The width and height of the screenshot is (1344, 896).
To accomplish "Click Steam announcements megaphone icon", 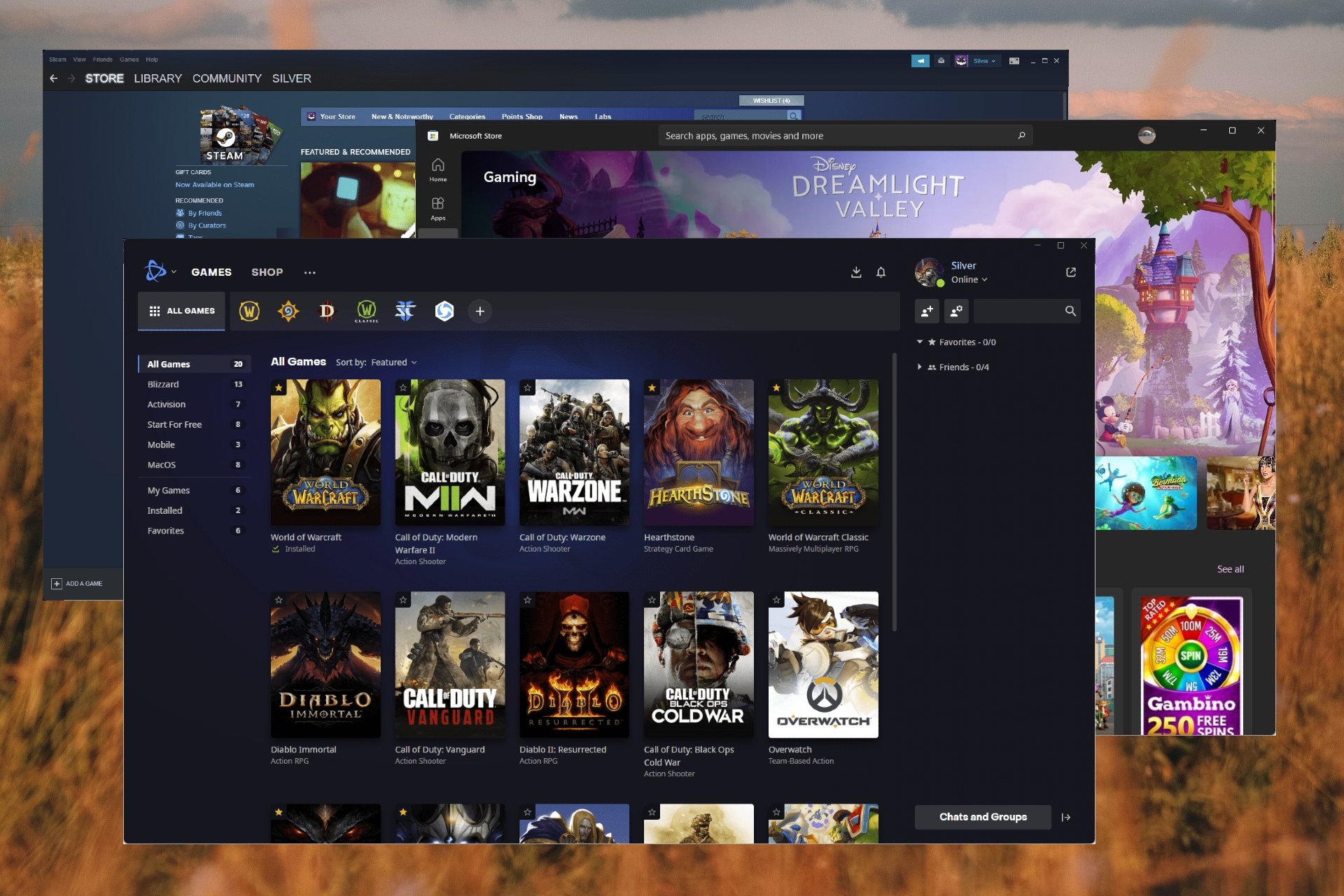I will point(920,61).
